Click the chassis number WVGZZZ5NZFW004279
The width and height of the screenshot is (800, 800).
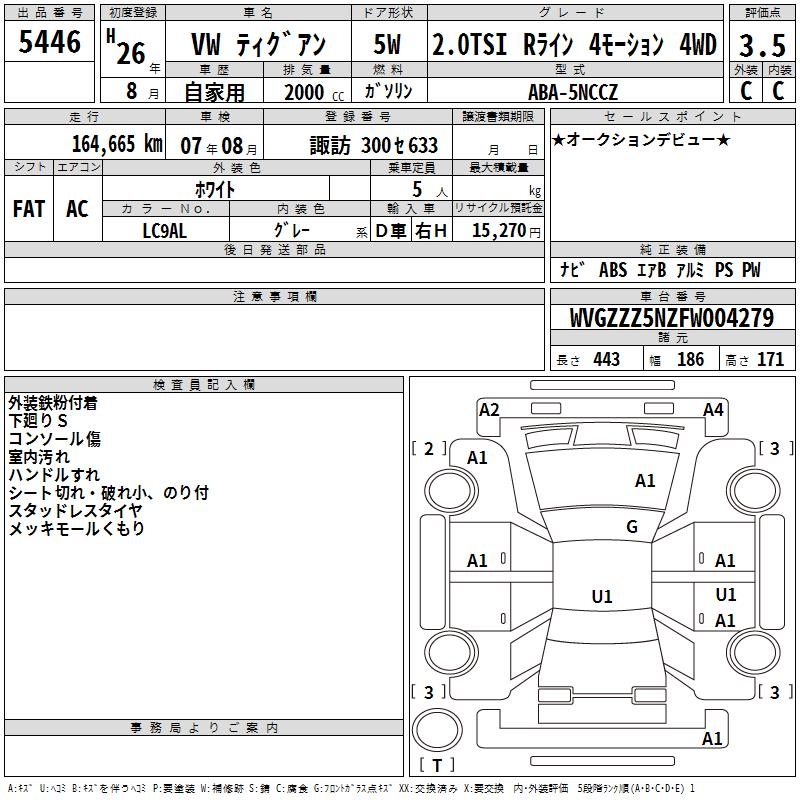click(x=671, y=318)
